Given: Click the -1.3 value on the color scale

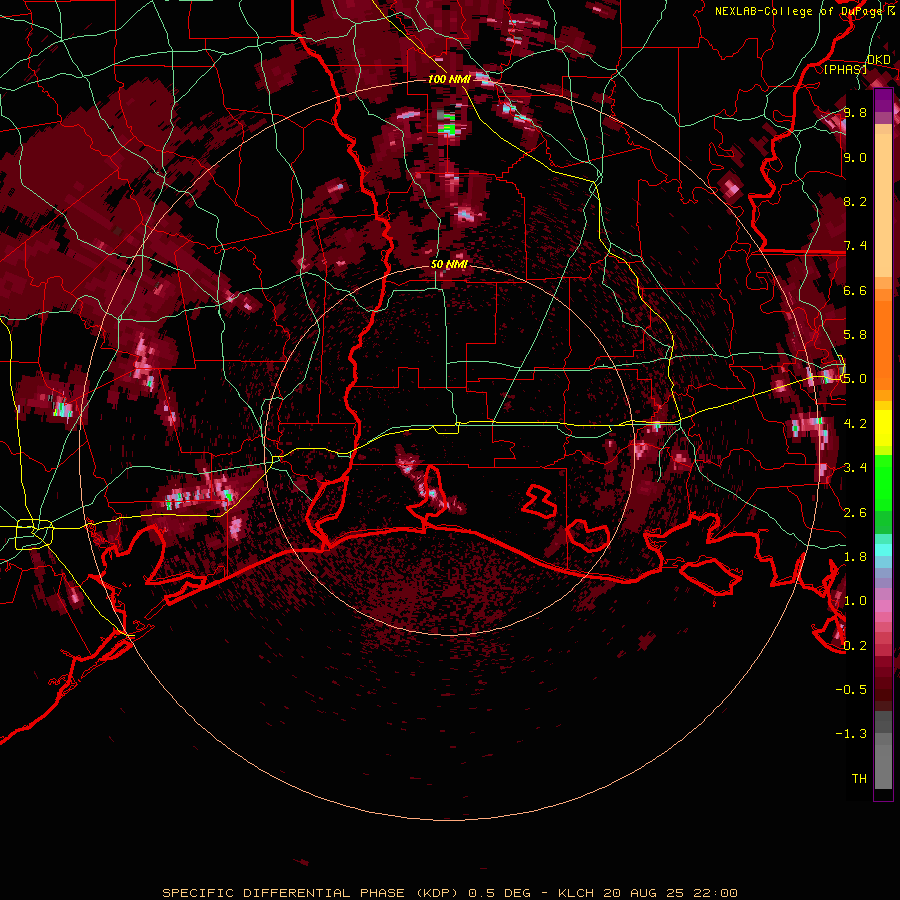Looking at the screenshot, I should (851, 734).
